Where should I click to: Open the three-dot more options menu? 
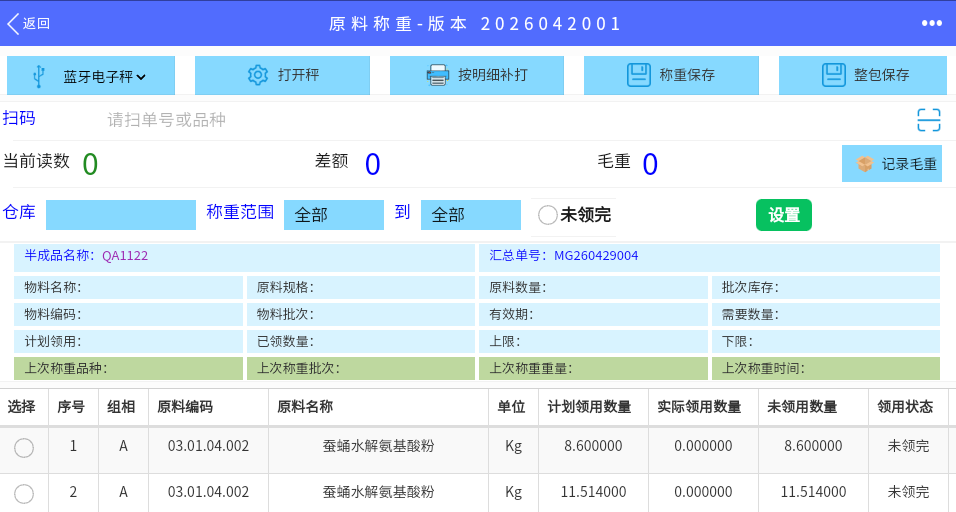pyautogui.click(x=932, y=23)
